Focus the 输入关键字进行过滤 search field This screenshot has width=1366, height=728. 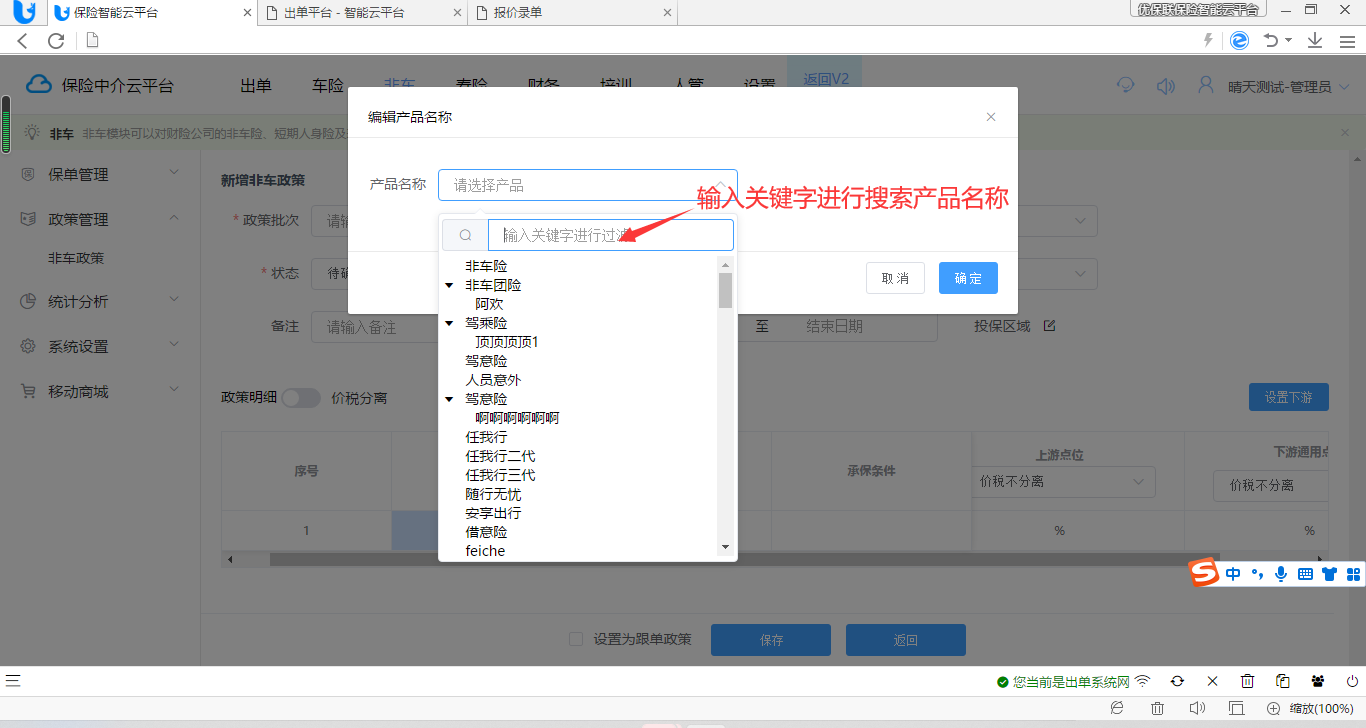(611, 235)
